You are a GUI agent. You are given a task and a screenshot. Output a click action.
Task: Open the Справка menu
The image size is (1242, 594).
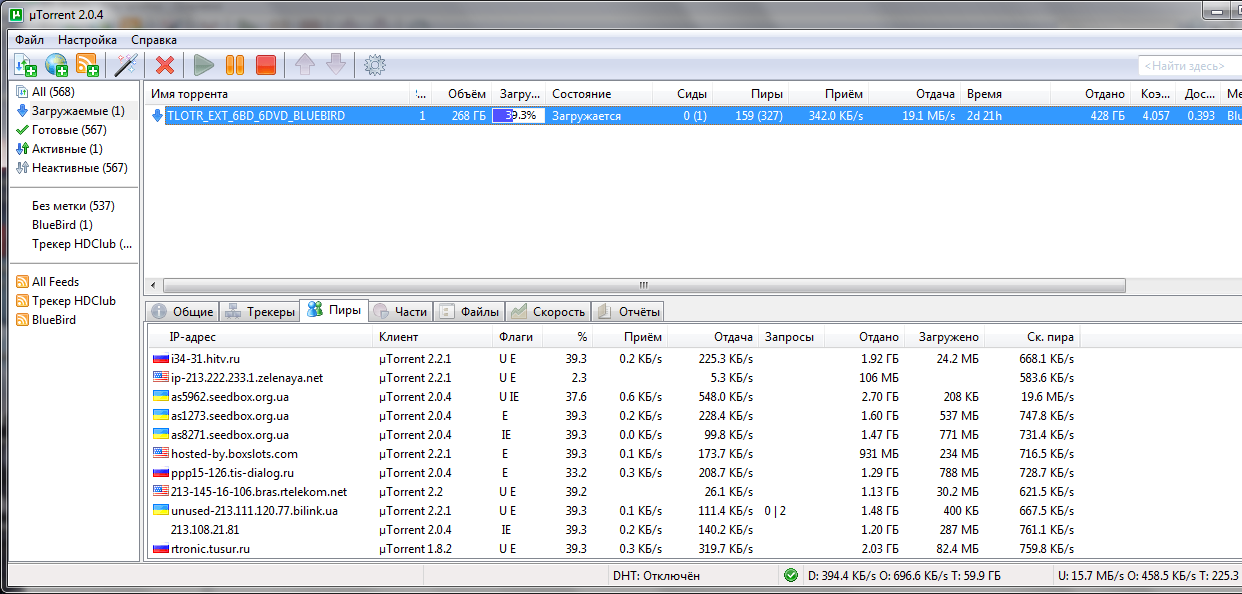coord(154,40)
